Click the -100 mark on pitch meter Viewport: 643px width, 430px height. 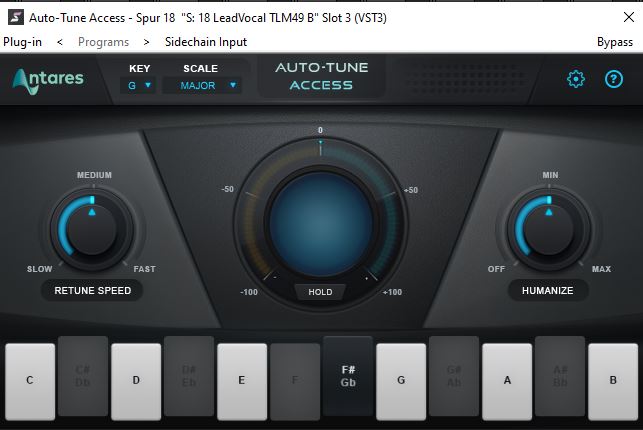pos(249,292)
